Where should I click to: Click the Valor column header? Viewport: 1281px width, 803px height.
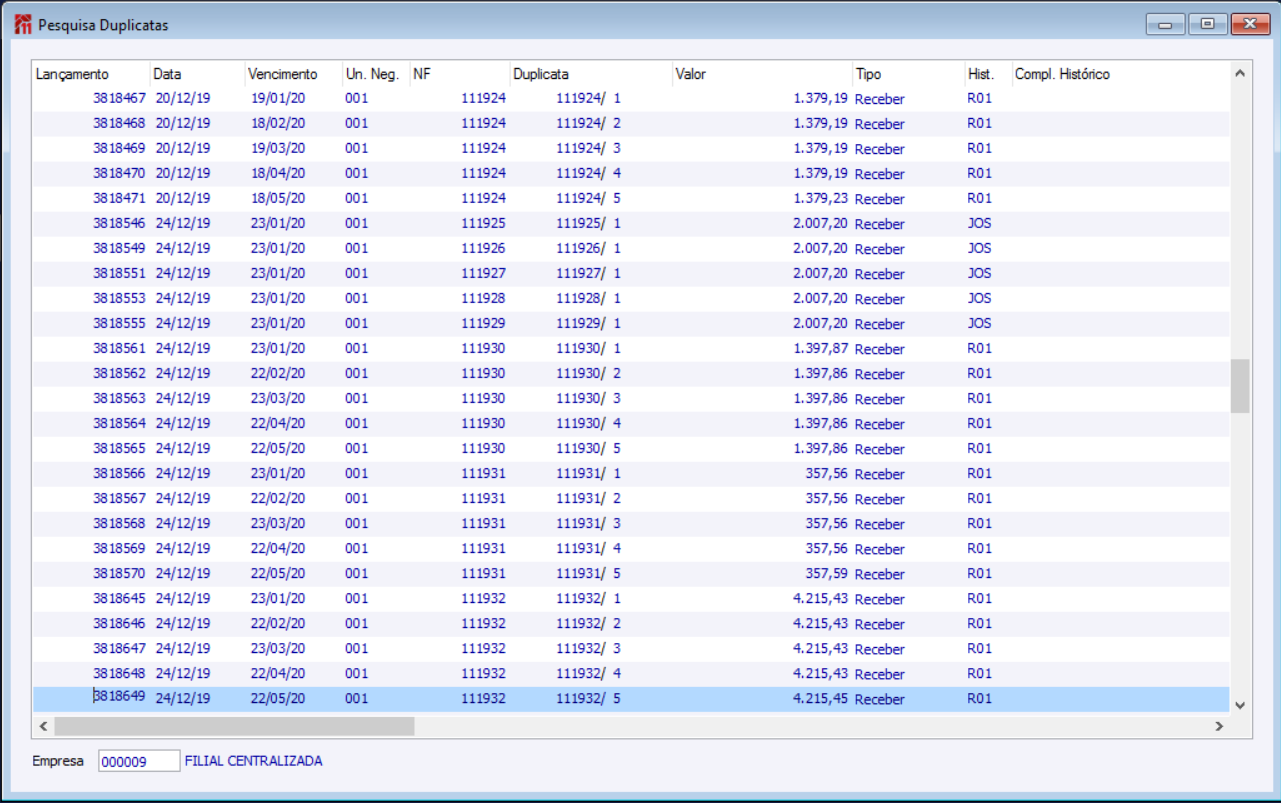(x=762, y=74)
